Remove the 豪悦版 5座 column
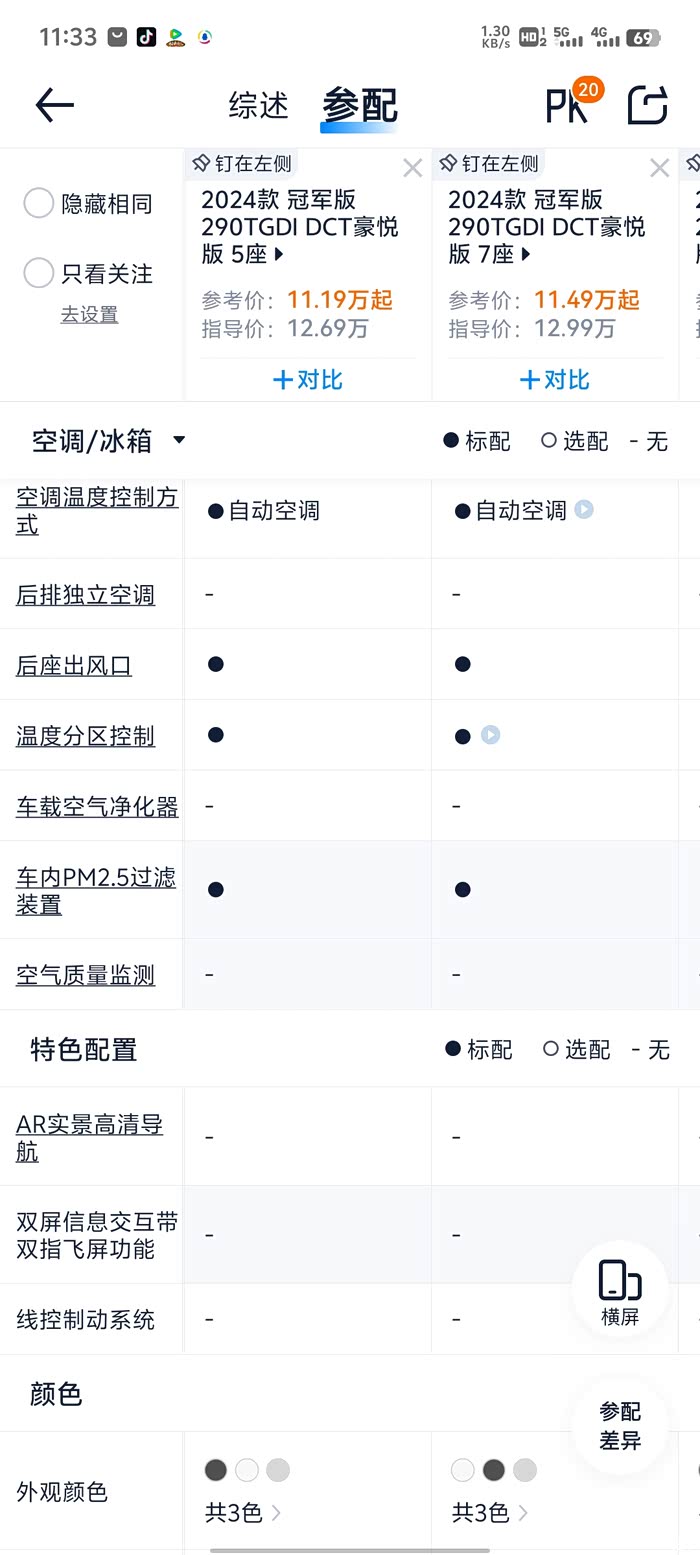This screenshot has height=1555, width=700. pyautogui.click(x=412, y=168)
